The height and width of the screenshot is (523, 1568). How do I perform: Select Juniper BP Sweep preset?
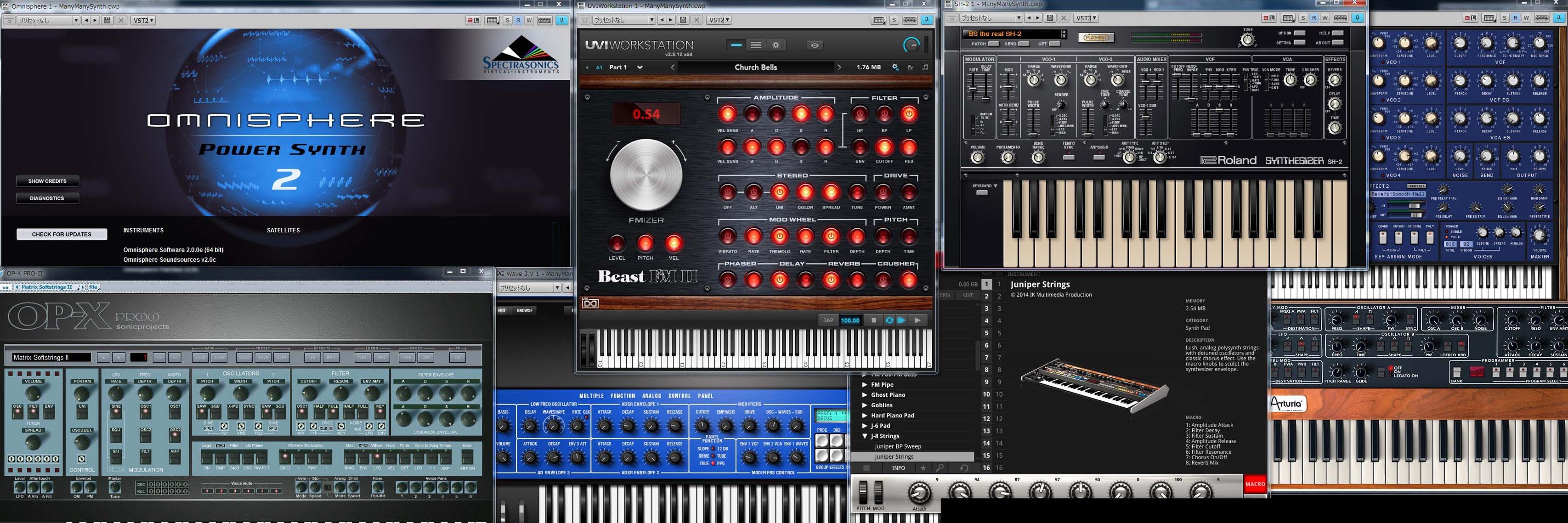[x=898, y=446]
